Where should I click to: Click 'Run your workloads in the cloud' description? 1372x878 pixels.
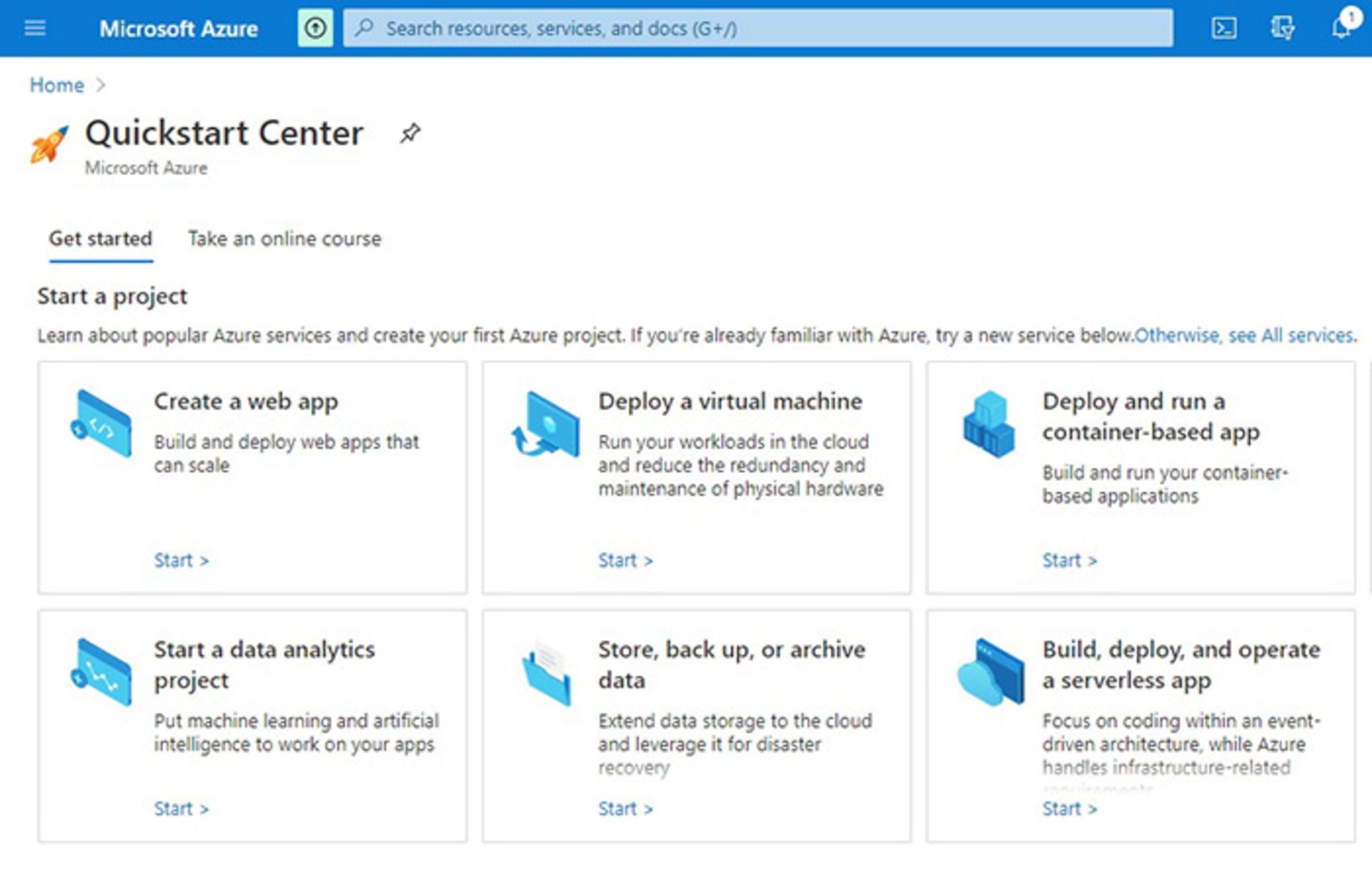pyautogui.click(x=741, y=465)
